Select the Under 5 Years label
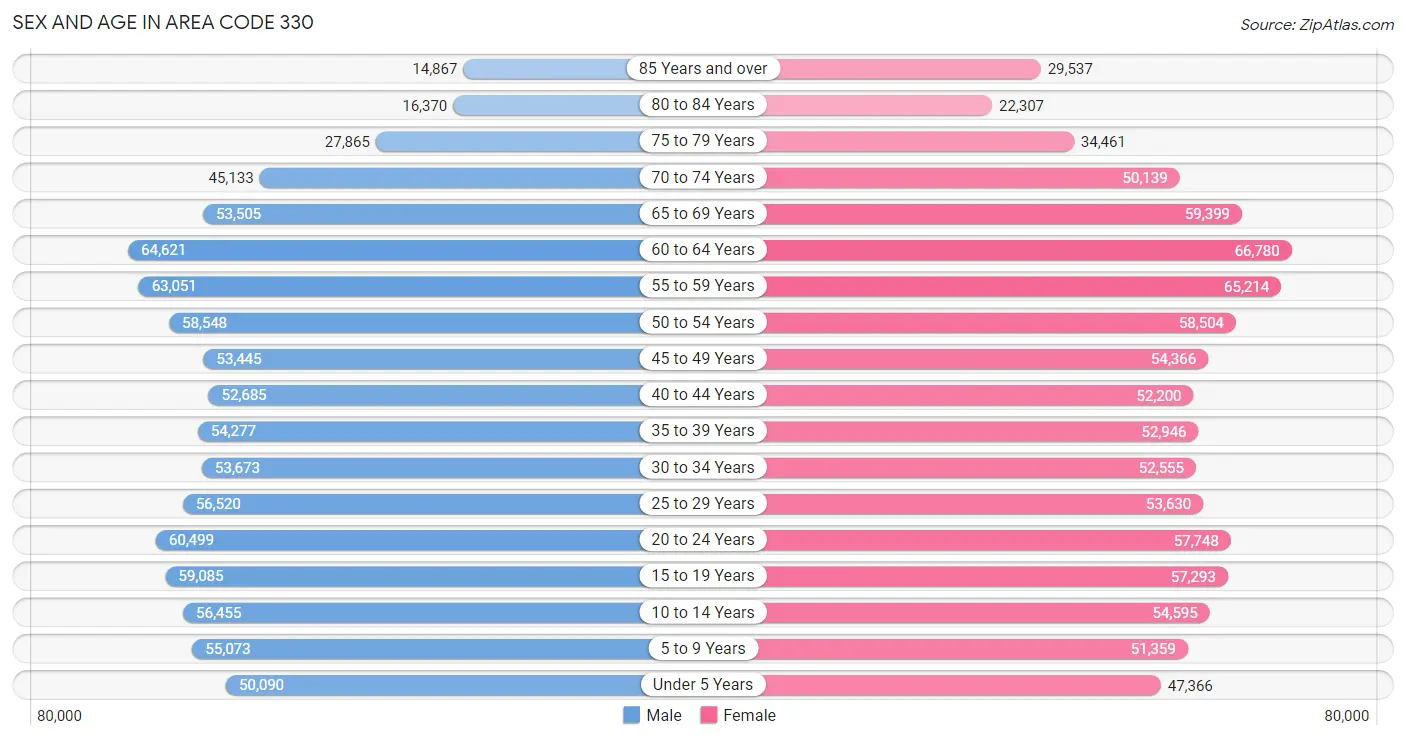The width and height of the screenshot is (1406, 740). tap(703, 685)
